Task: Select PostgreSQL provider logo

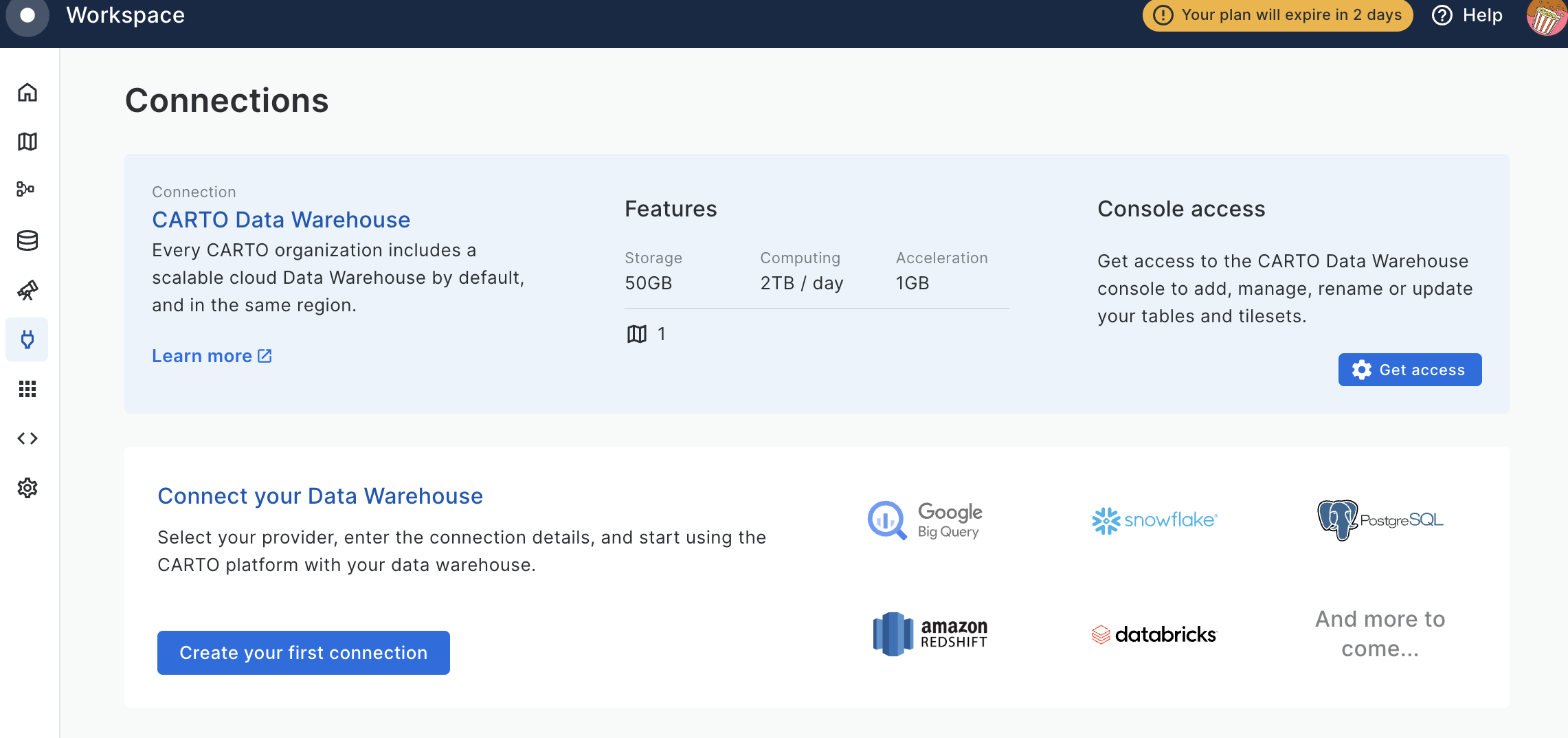Action: pos(1380,520)
